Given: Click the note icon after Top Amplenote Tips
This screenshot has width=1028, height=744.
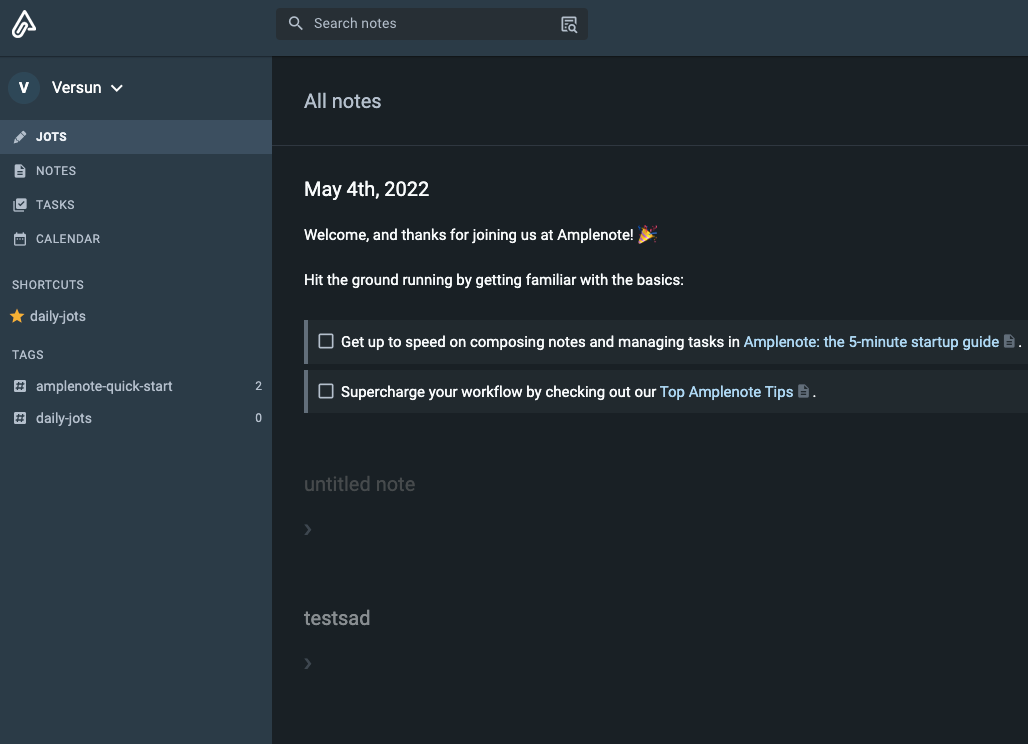Looking at the screenshot, I should (803, 392).
